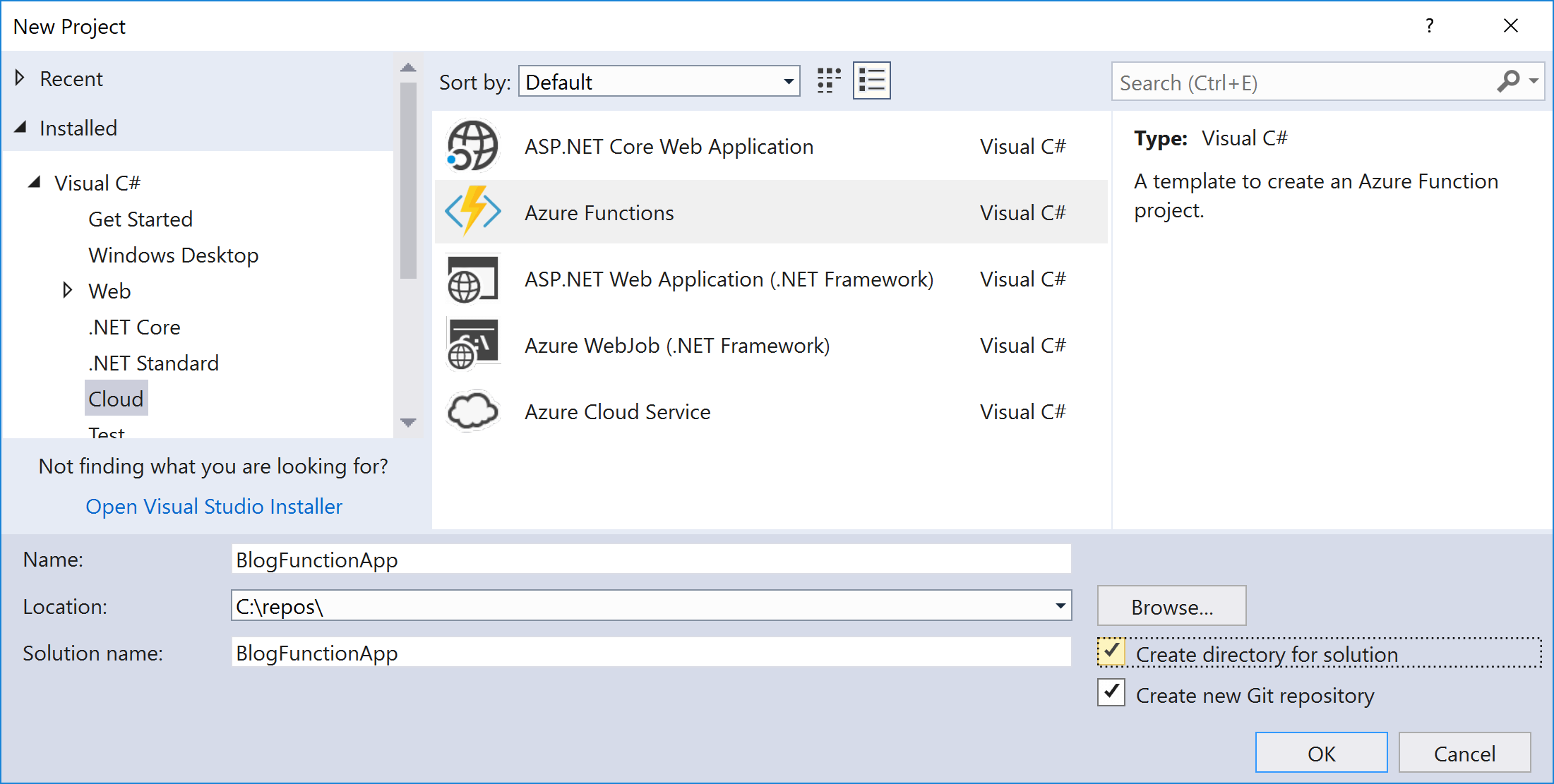Click OK to create project
Screen dimensions: 1554x784
pyautogui.click(x=1321, y=753)
